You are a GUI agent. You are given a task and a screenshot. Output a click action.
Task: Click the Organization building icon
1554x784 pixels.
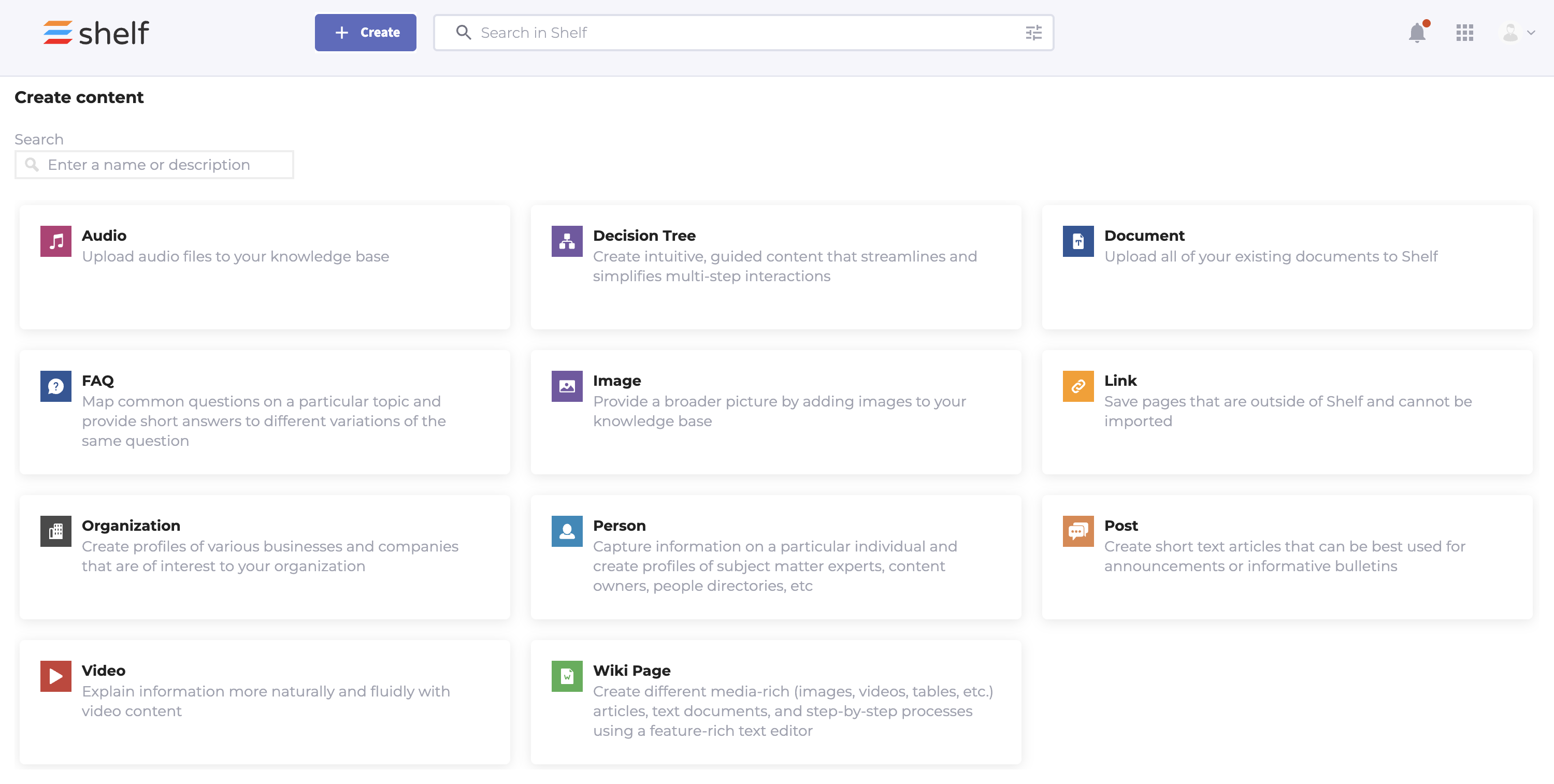pyautogui.click(x=55, y=531)
